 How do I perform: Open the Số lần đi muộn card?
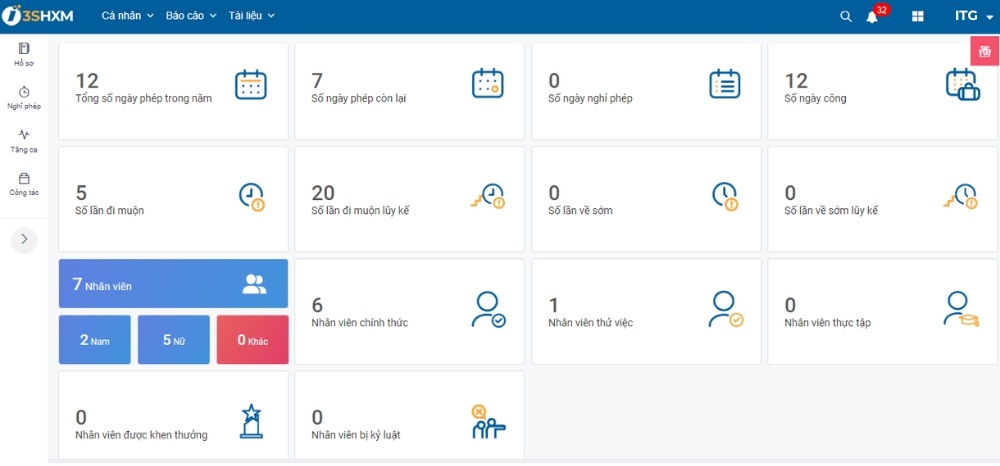click(173, 199)
